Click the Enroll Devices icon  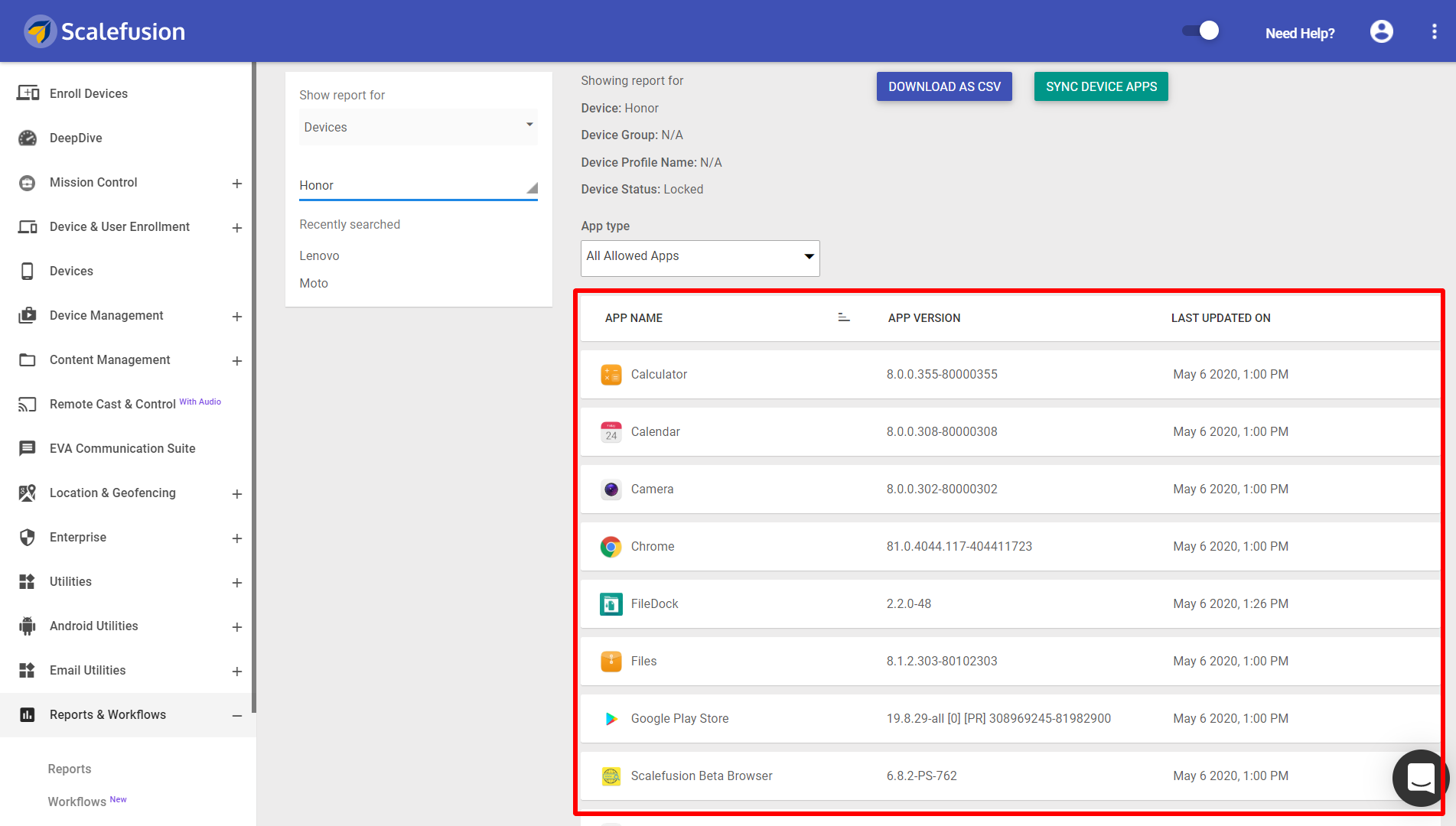28,93
